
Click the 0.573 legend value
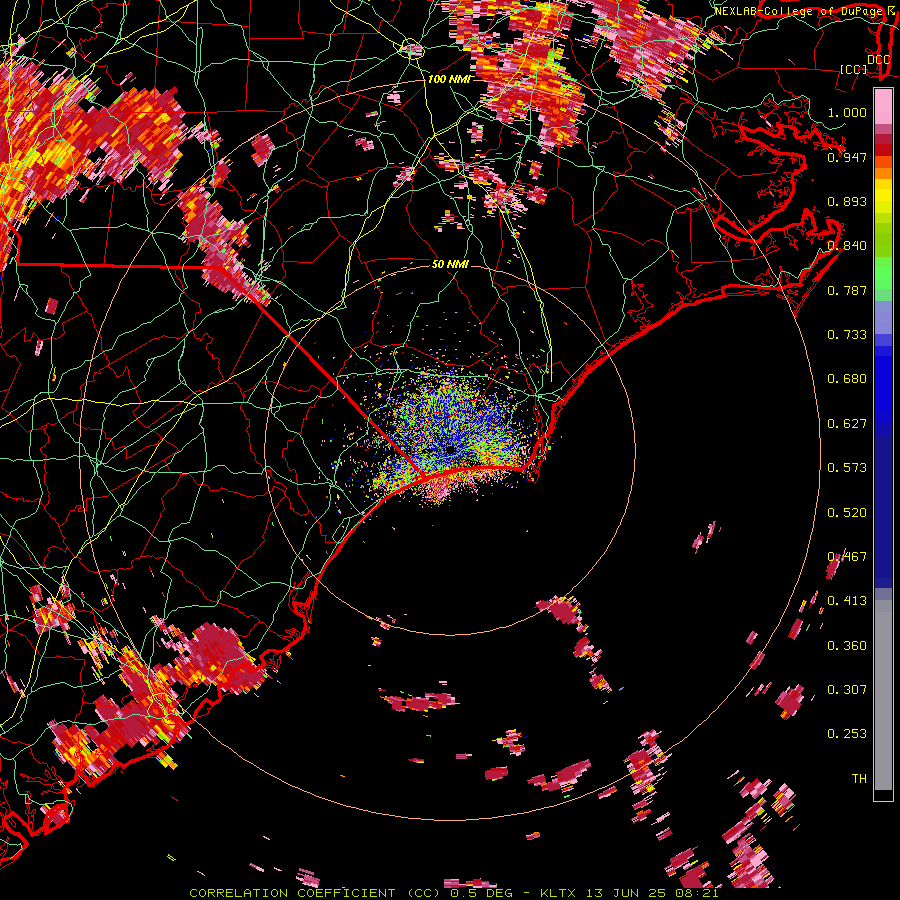click(x=847, y=468)
